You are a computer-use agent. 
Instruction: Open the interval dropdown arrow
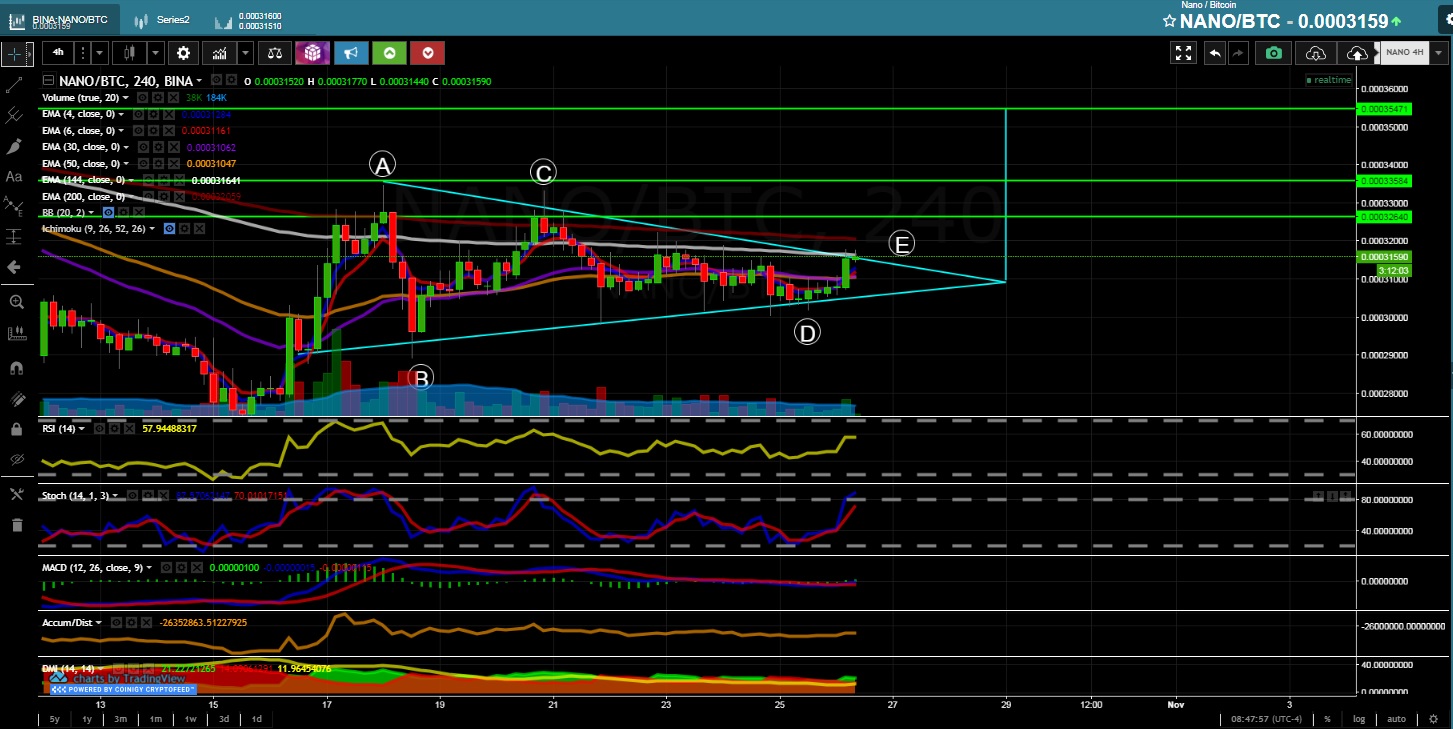click(101, 53)
